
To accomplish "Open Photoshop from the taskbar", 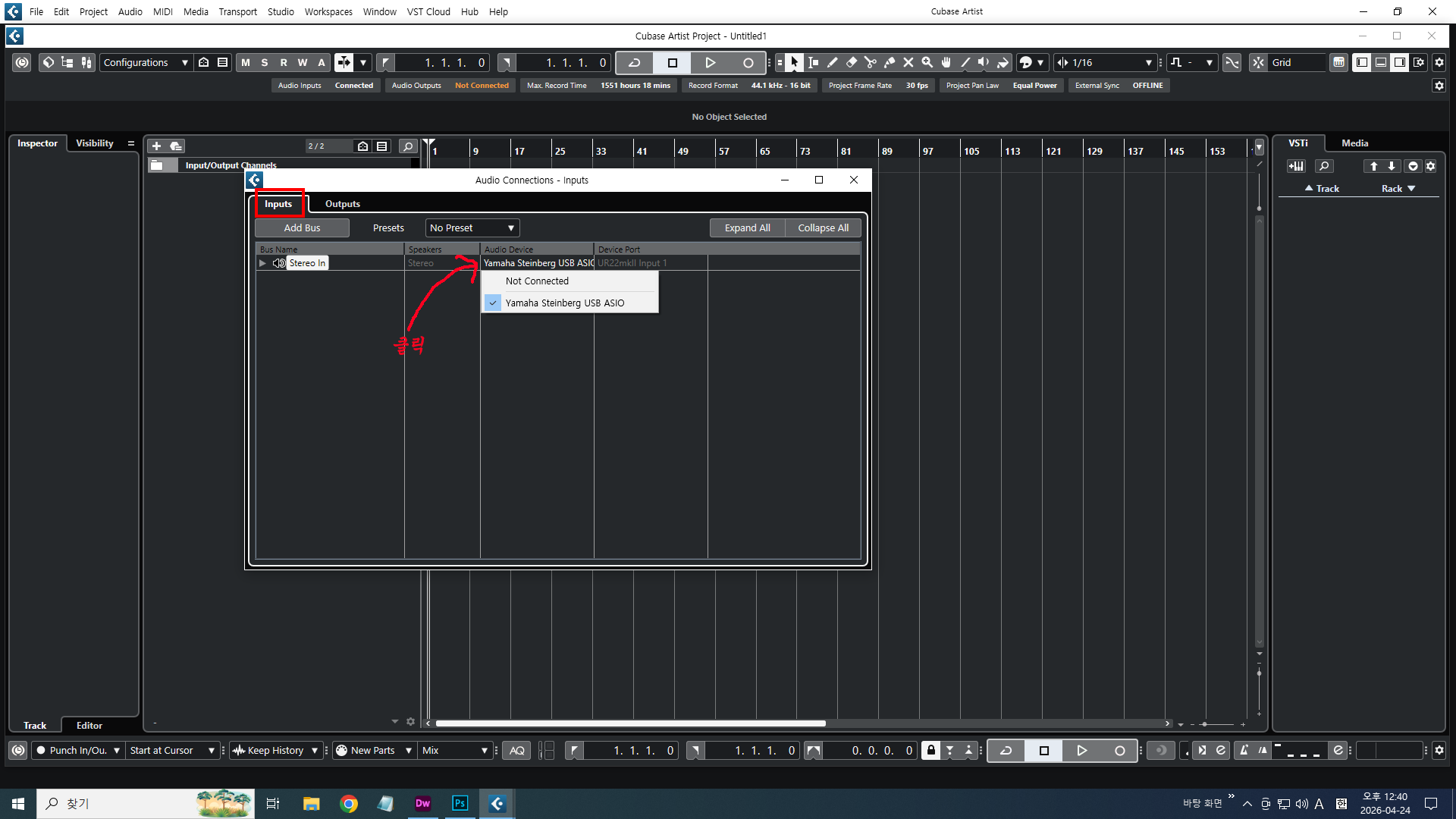I will click(x=460, y=804).
